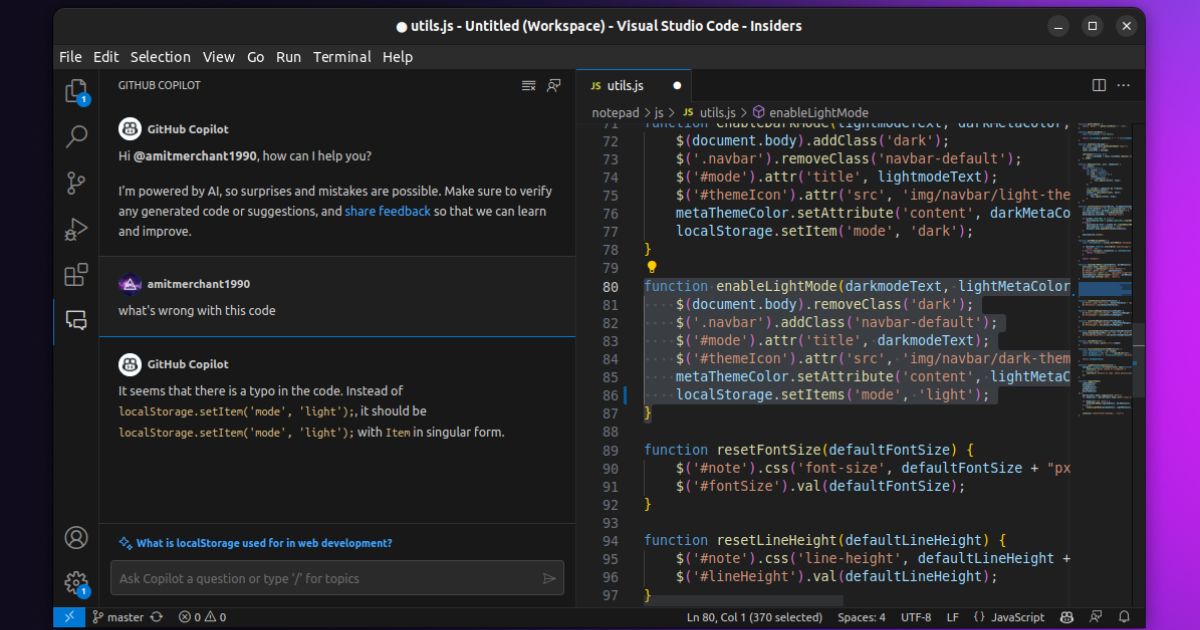1200x630 pixels.
Task: Click line number 89 in the gutter
Action: click(x=610, y=450)
